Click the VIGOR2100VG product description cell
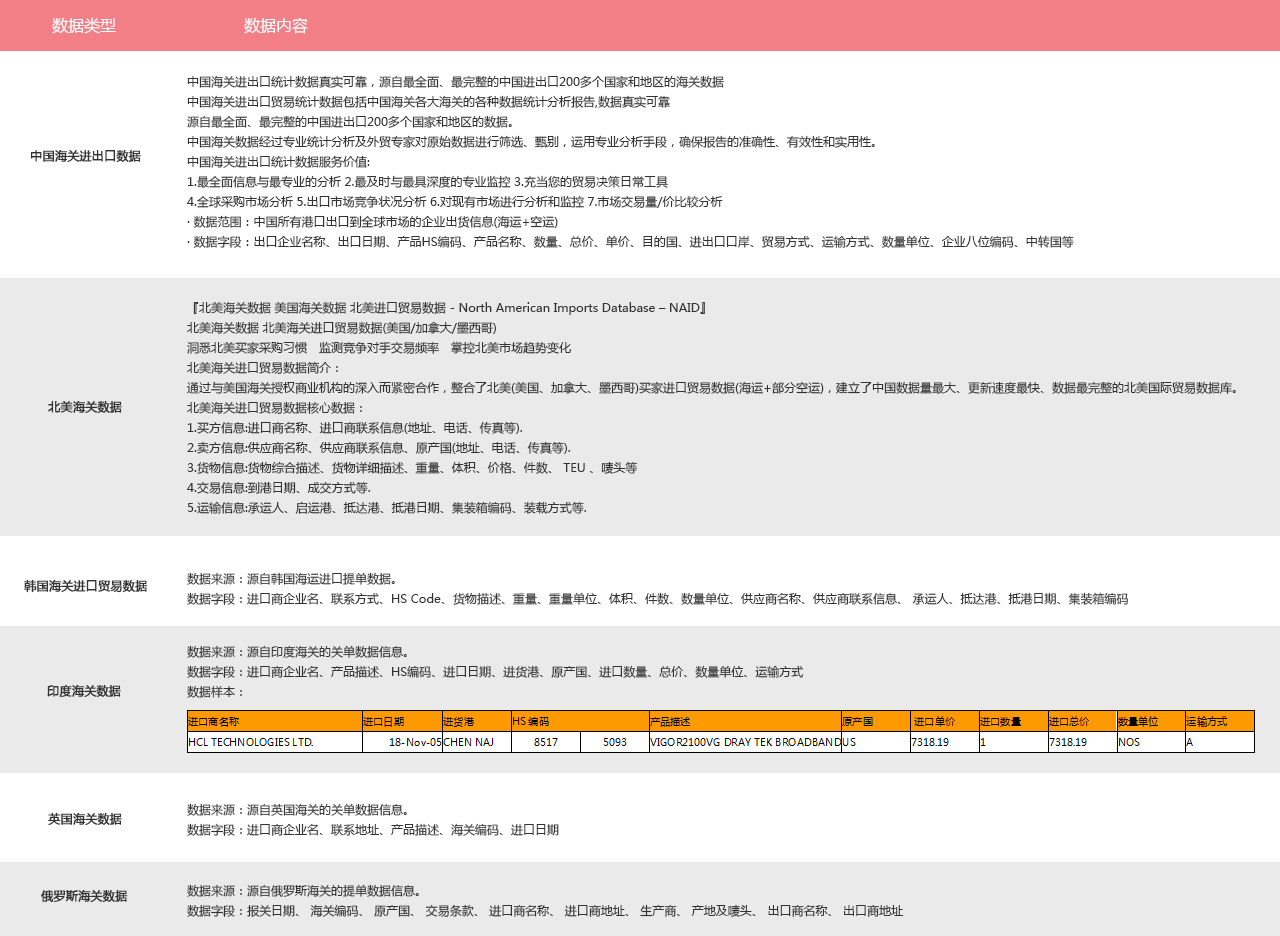 745,742
